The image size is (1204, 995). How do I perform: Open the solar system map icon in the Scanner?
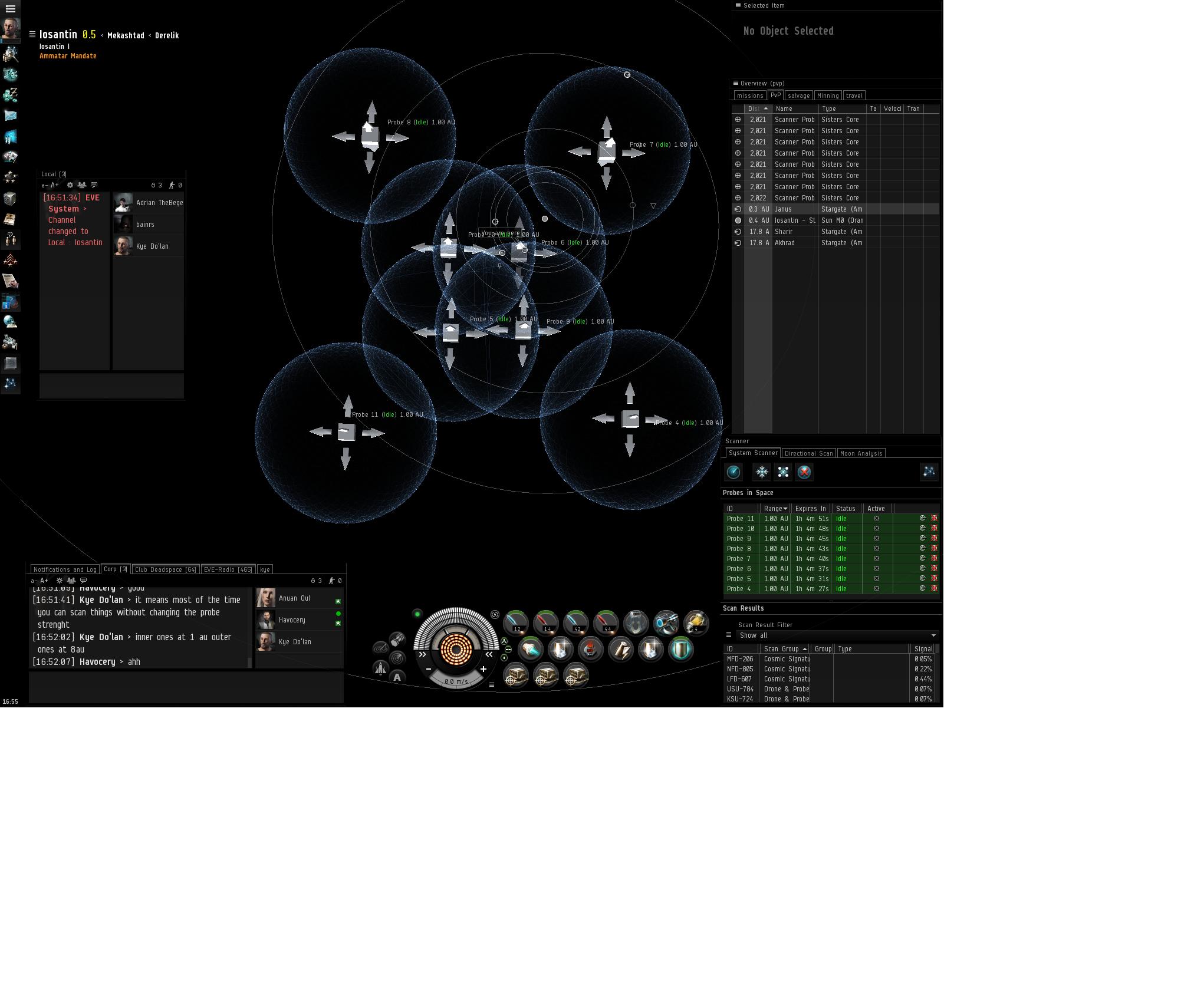[x=929, y=472]
